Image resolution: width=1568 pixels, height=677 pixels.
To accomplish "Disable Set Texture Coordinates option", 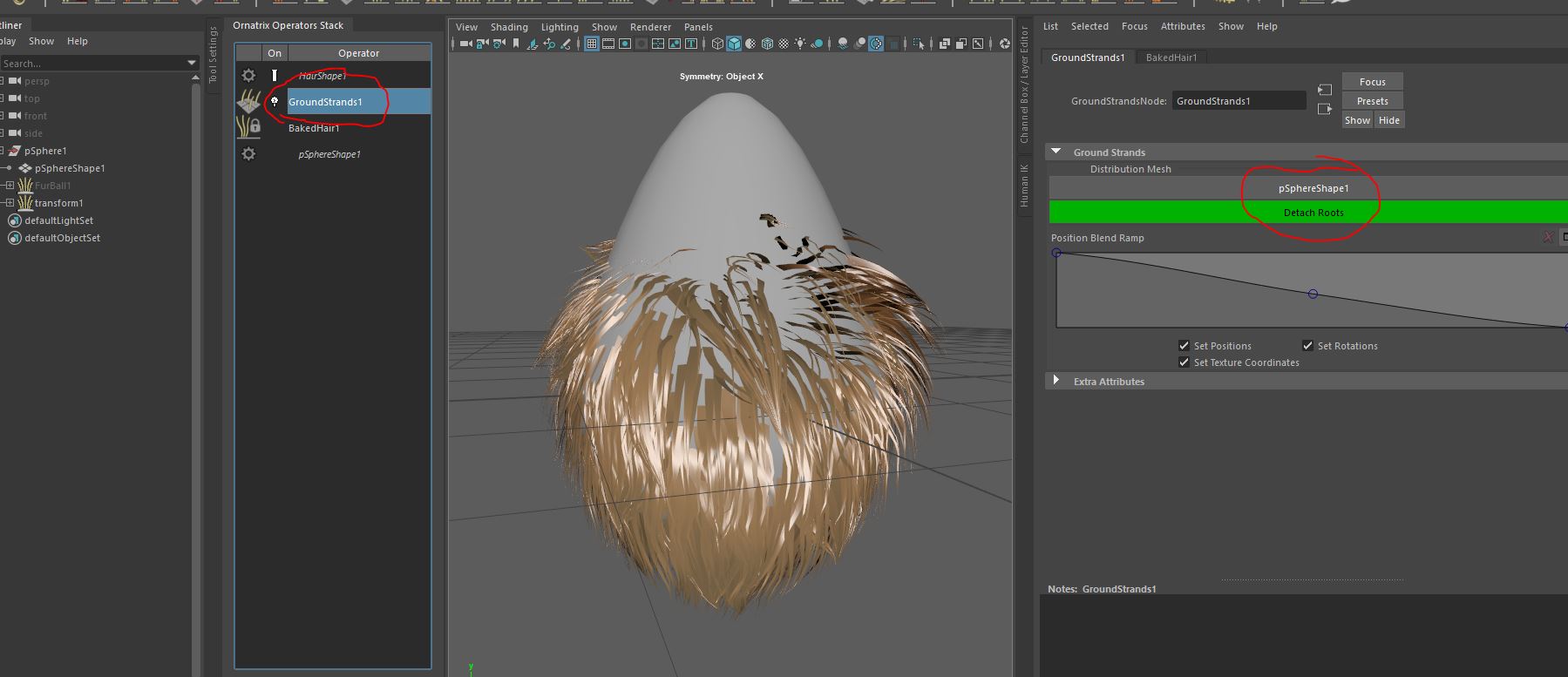I will pyautogui.click(x=1184, y=362).
